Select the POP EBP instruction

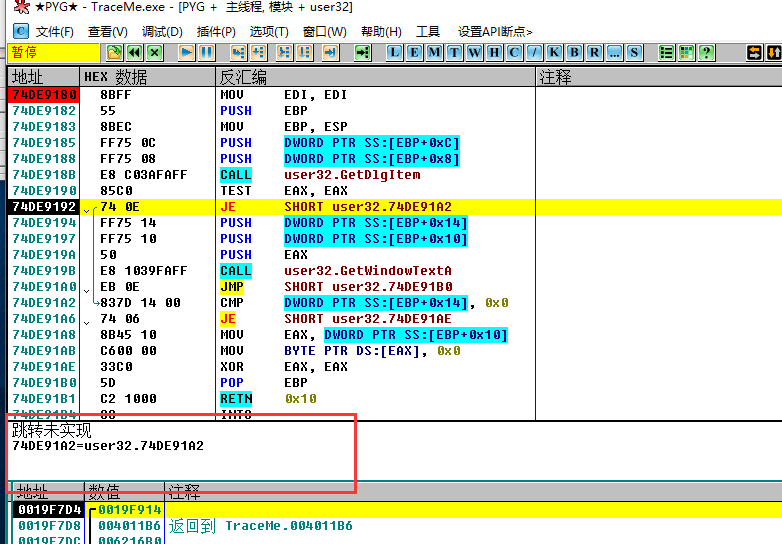(x=264, y=382)
